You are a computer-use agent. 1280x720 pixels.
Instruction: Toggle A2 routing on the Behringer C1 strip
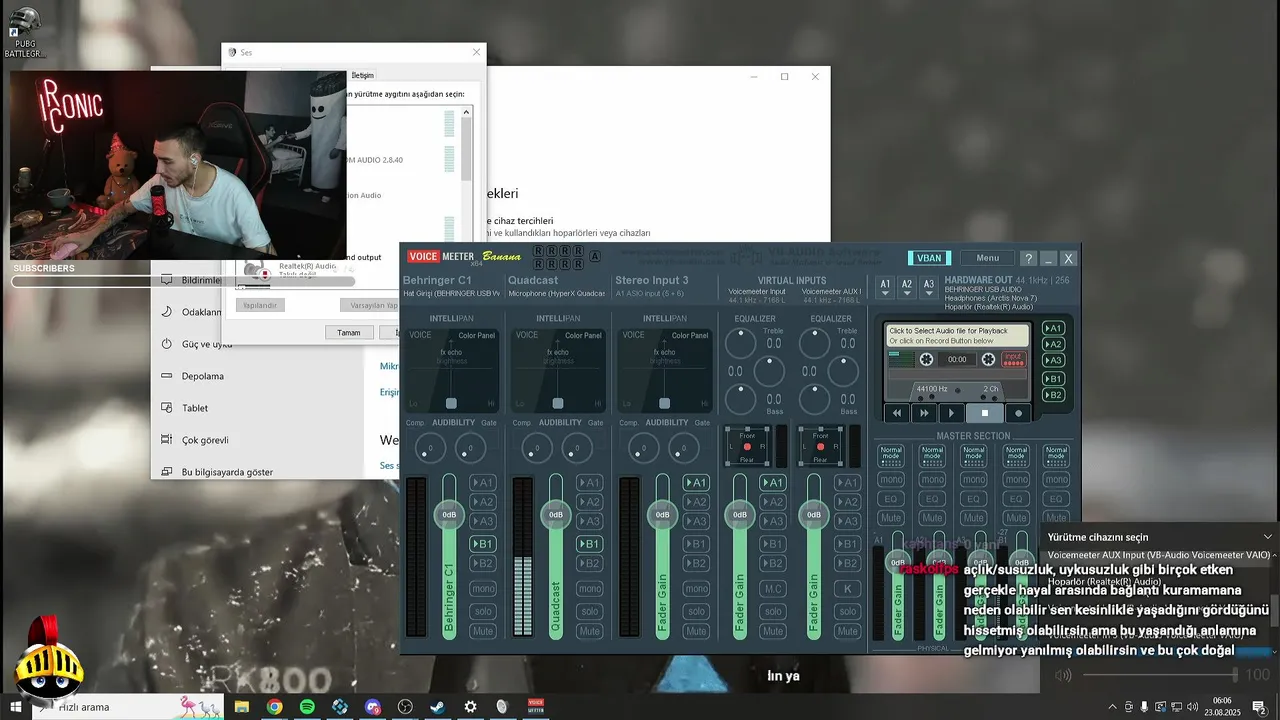(x=482, y=502)
